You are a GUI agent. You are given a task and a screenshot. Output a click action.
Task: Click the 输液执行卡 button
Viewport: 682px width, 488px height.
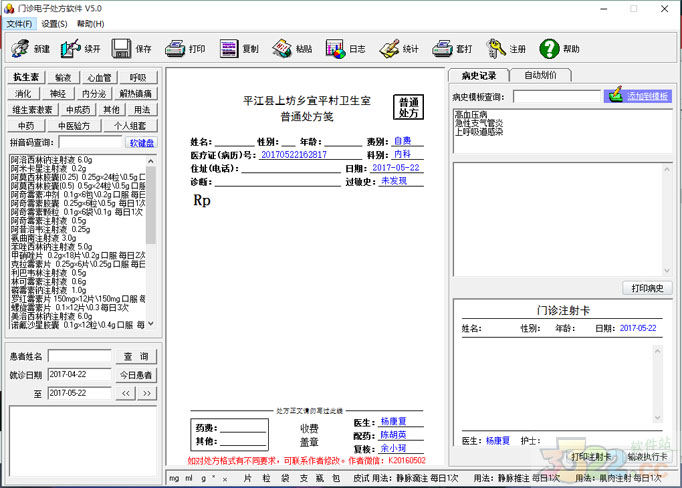click(x=647, y=457)
